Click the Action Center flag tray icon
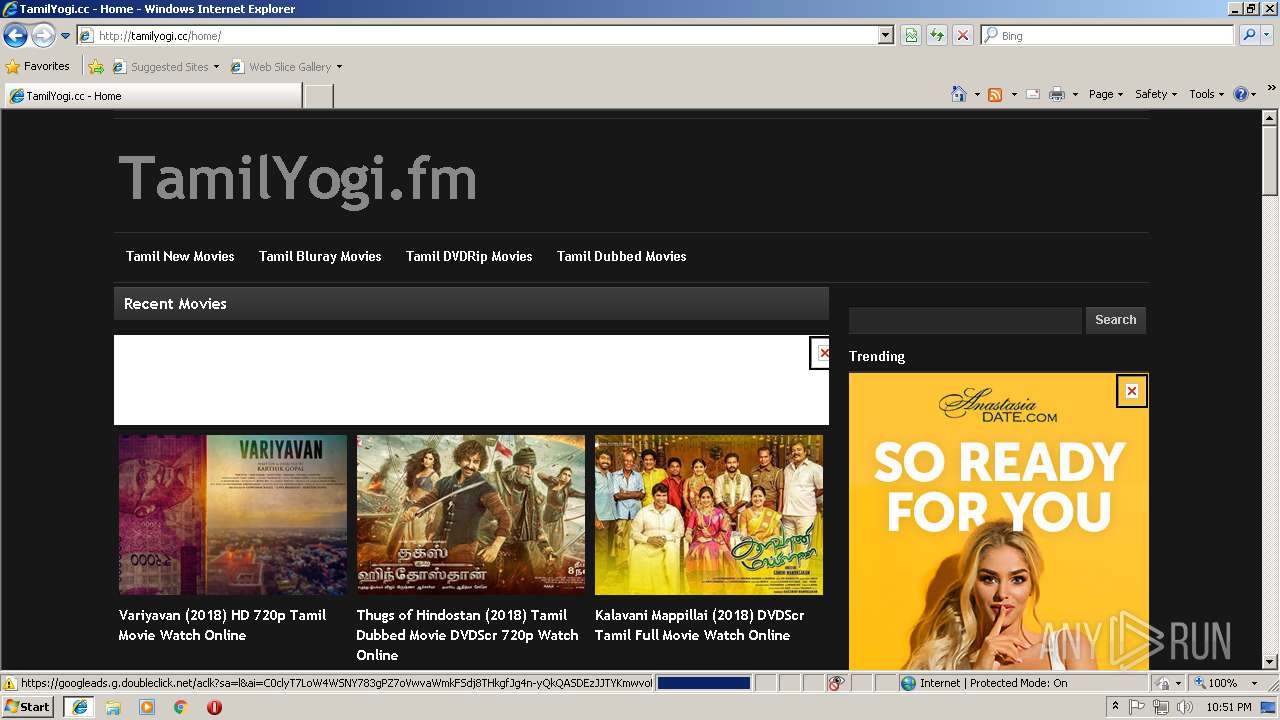 (x=1137, y=707)
